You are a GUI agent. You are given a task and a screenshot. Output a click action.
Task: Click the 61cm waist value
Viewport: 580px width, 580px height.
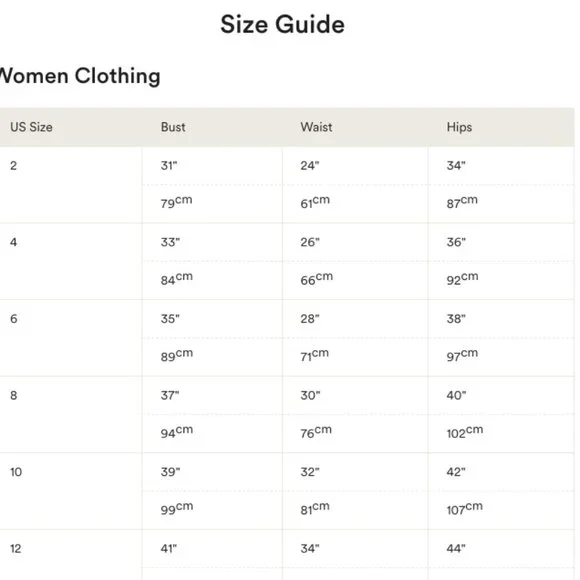(x=315, y=202)
